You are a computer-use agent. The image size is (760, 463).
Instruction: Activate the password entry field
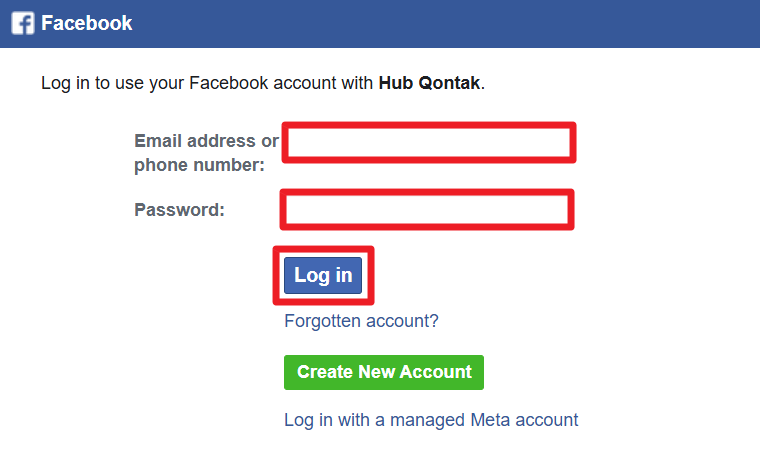pyautogui.click(x=428, y=210)
